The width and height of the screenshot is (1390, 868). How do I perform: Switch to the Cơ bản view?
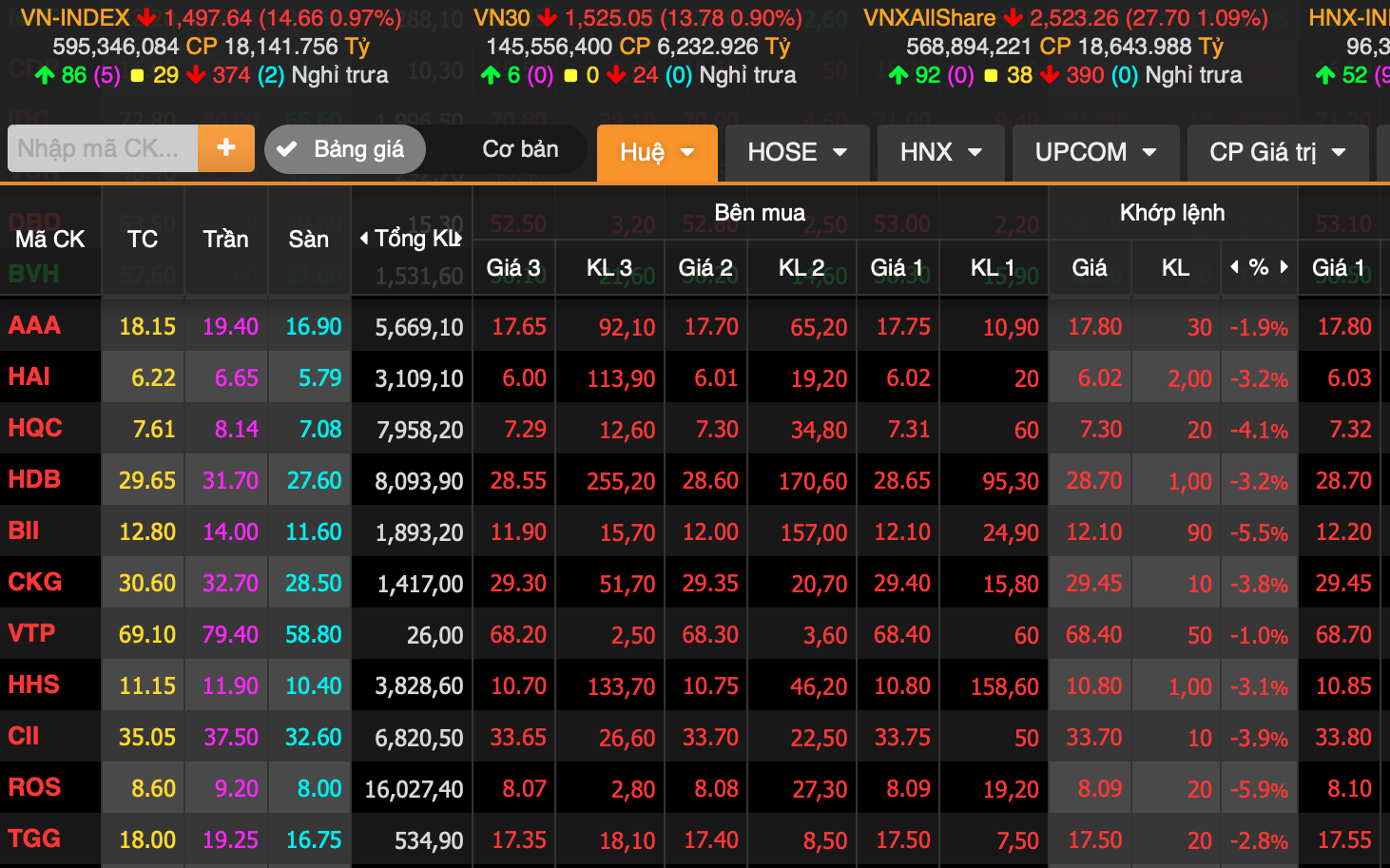pos(520,149)
